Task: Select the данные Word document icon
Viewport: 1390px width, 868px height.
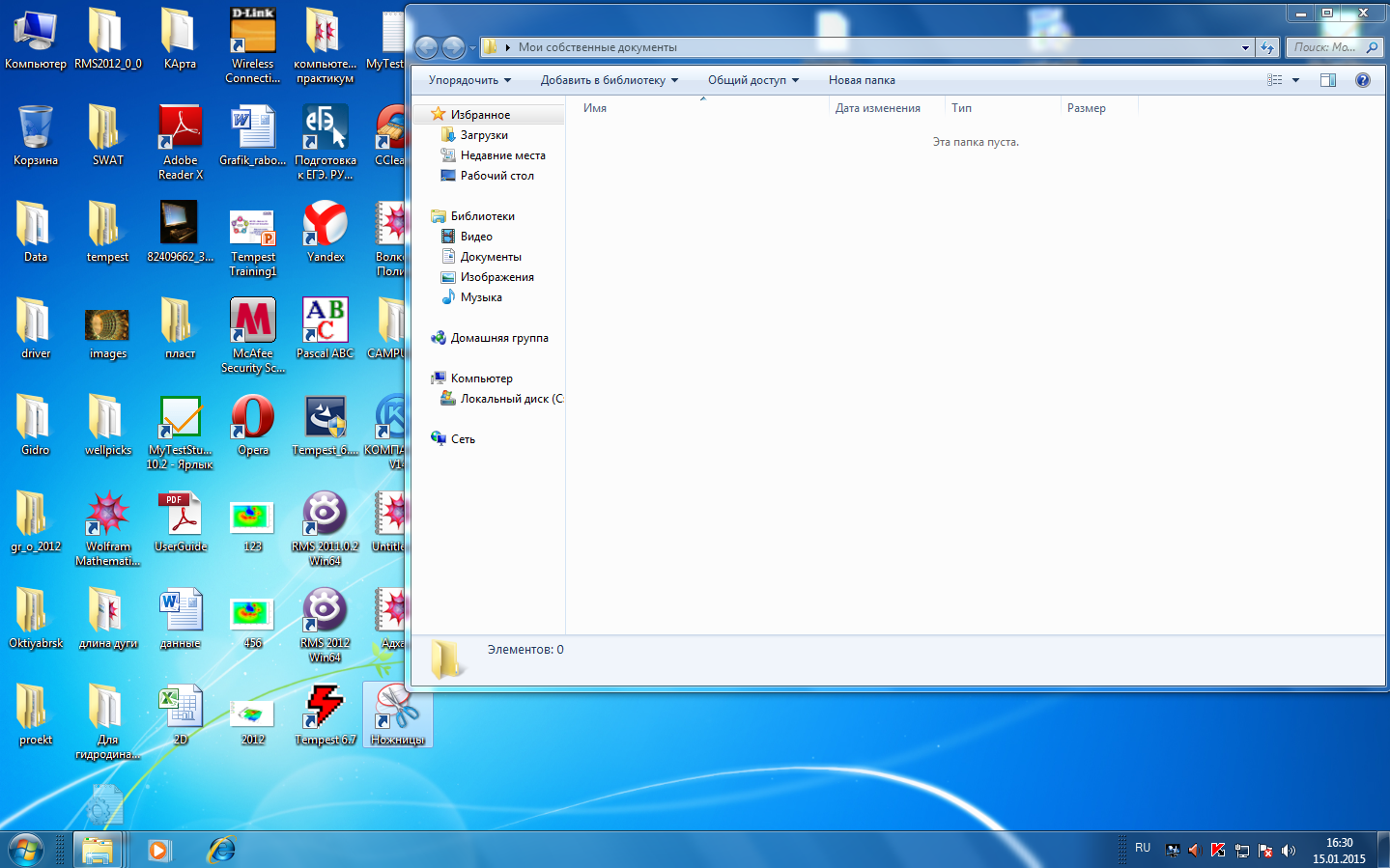Action: [x=181, y=618]
